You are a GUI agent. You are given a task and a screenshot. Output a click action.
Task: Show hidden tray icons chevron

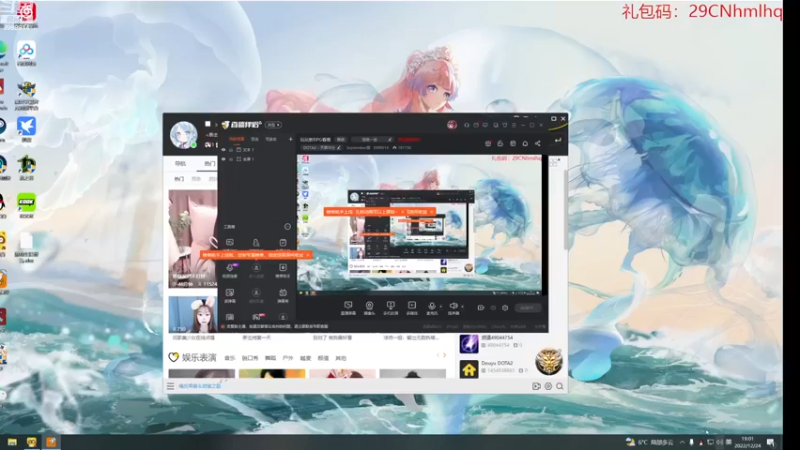pyautogui.click(x=682, y=442)
